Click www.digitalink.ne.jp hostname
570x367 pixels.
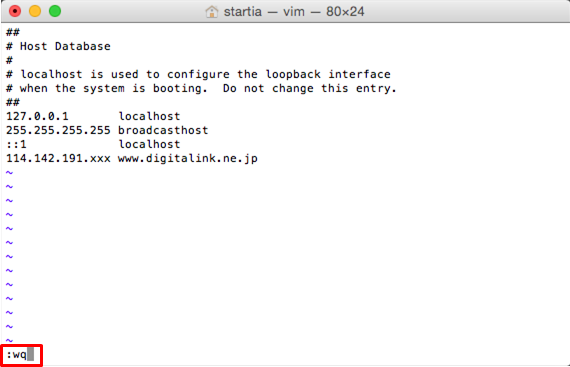[188, 158]
